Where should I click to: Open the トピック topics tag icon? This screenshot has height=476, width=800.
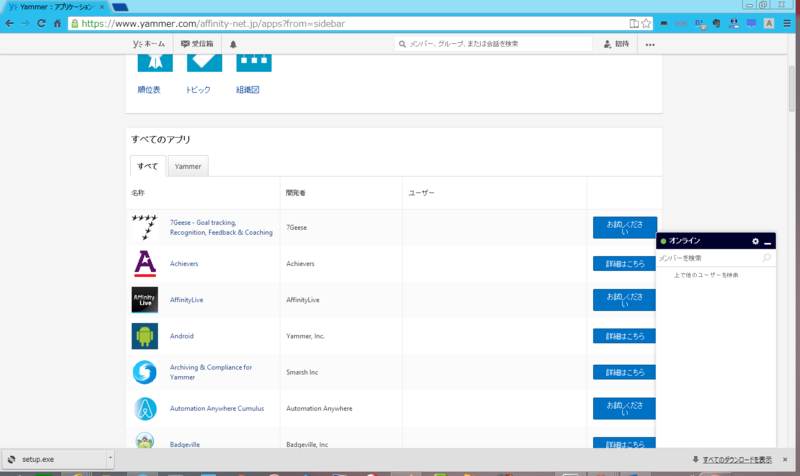point(204,63)
